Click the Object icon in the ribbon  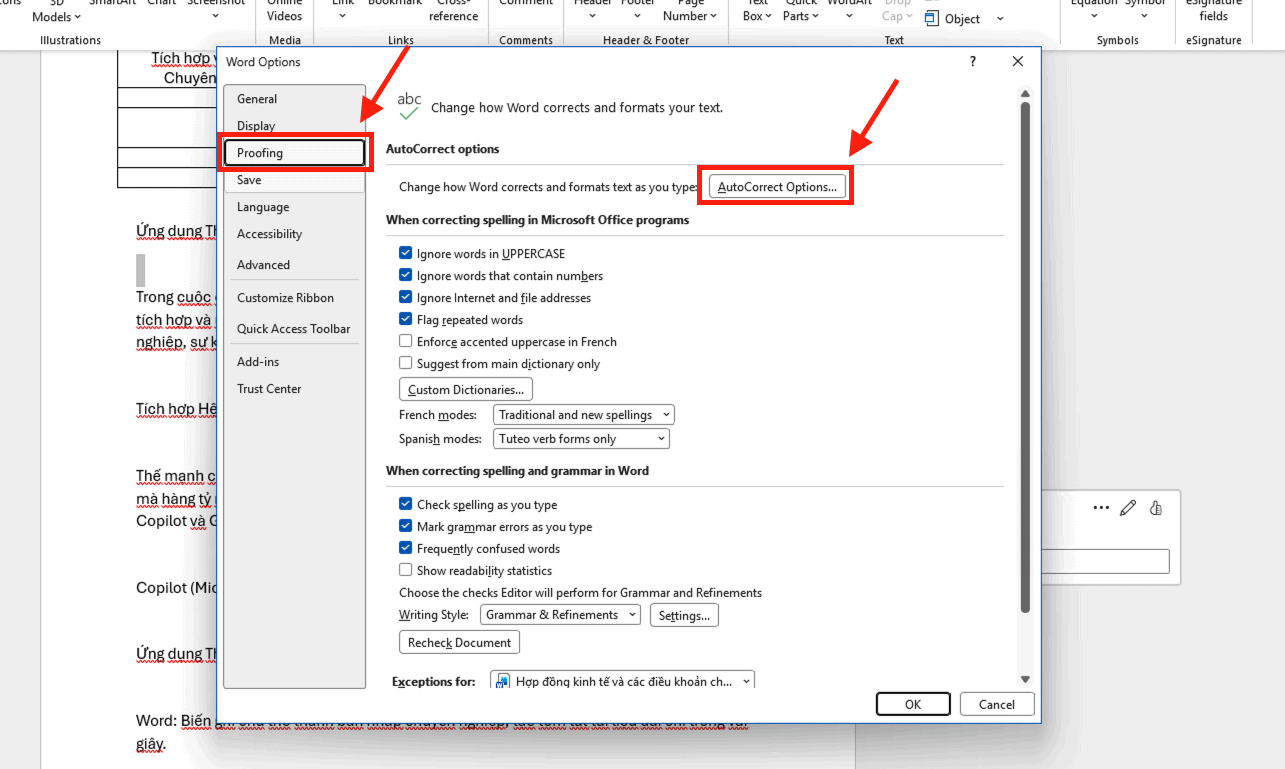932,19
